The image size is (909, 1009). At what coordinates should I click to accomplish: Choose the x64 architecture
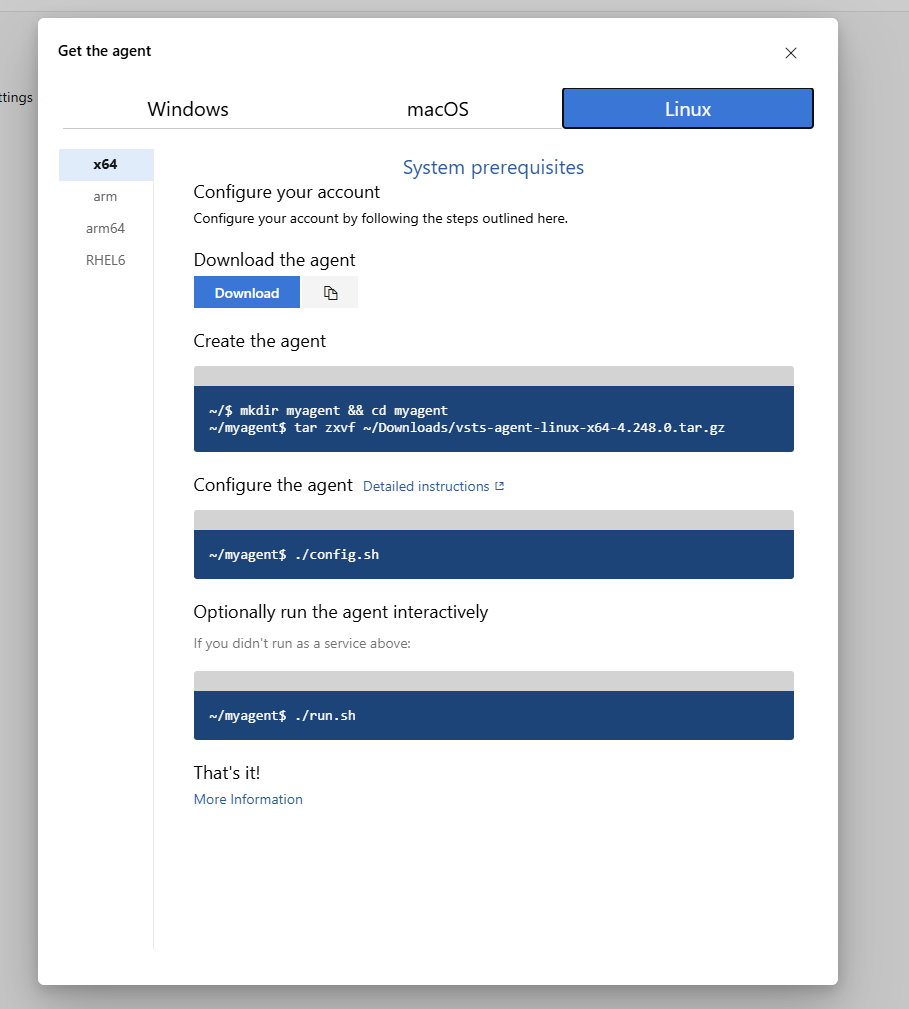point(106,165)
